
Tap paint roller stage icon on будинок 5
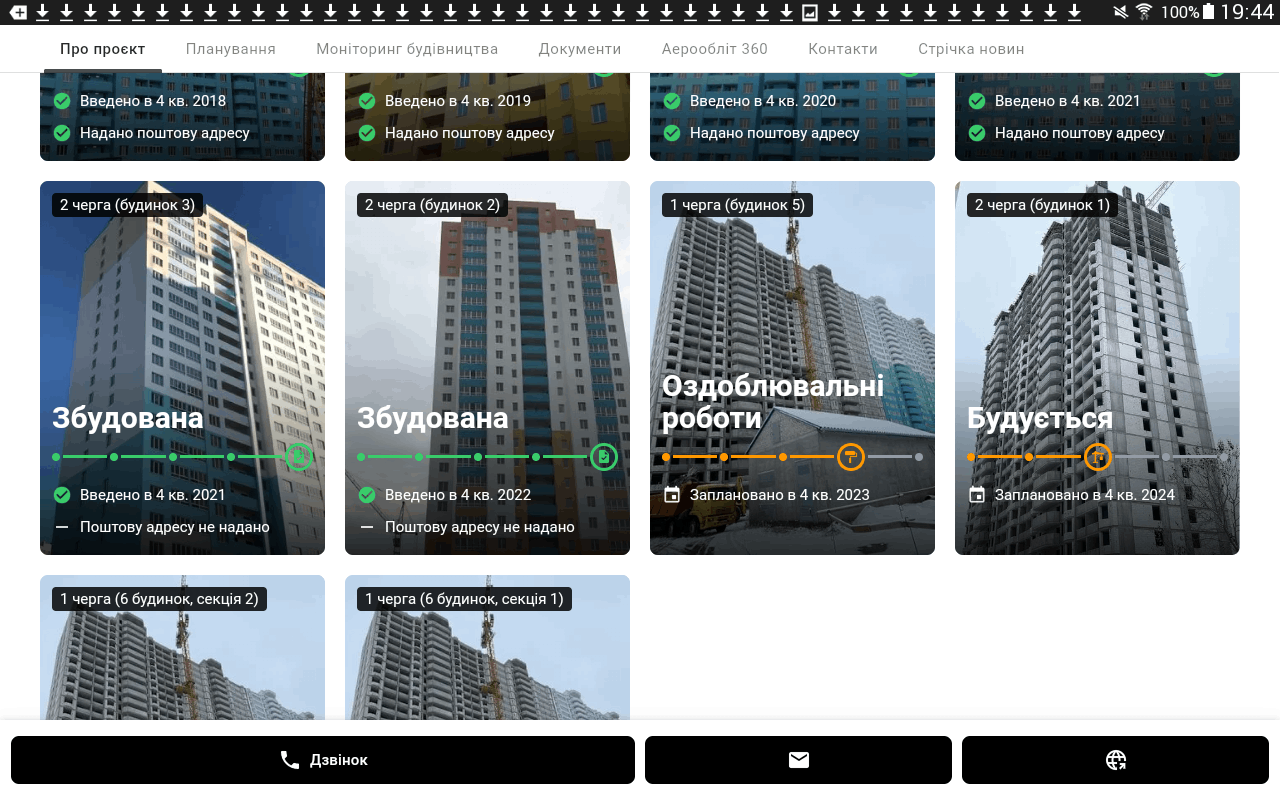coord(850,457)
